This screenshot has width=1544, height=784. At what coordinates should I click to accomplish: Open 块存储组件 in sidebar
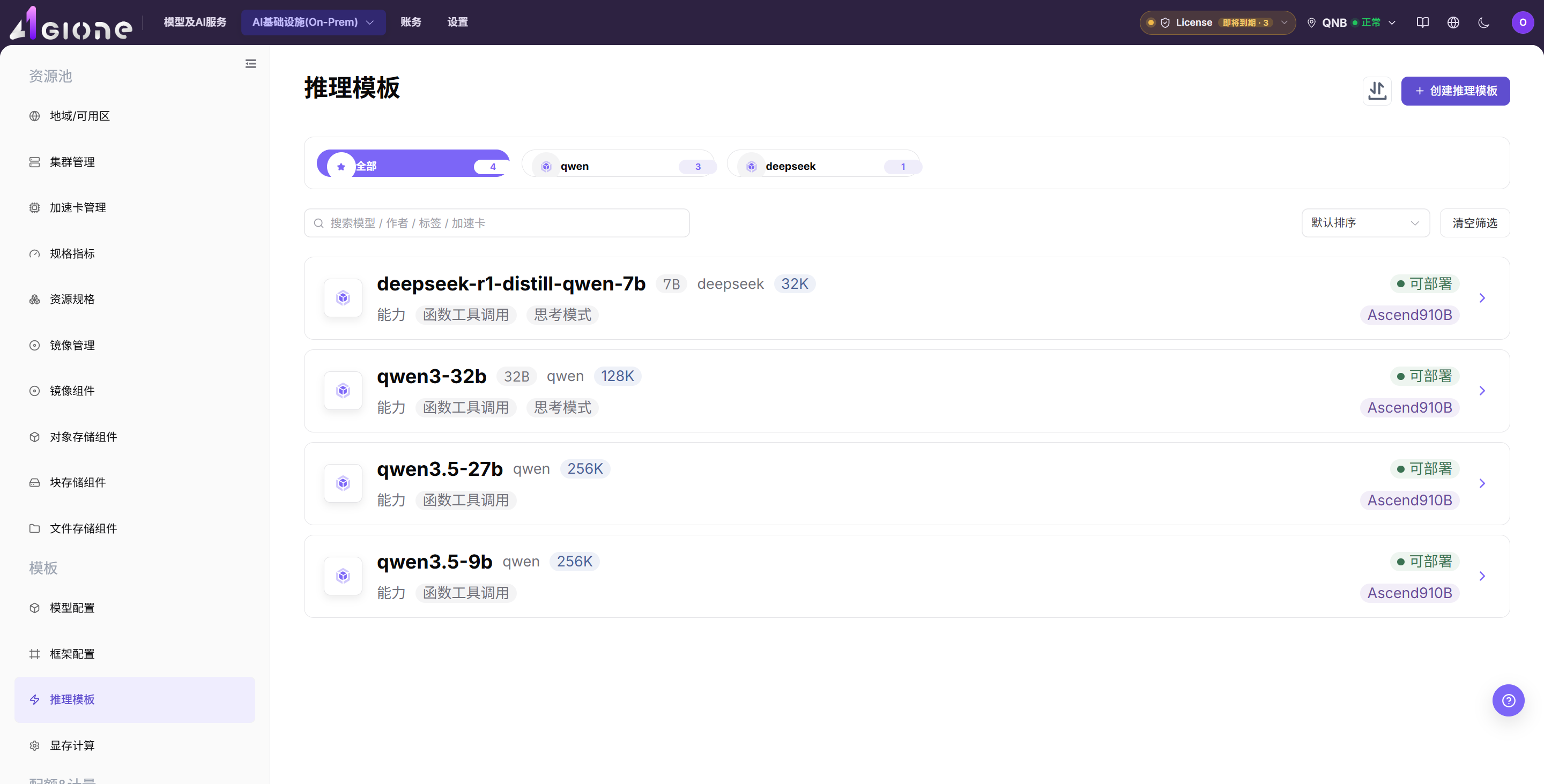tap(135, 483)
